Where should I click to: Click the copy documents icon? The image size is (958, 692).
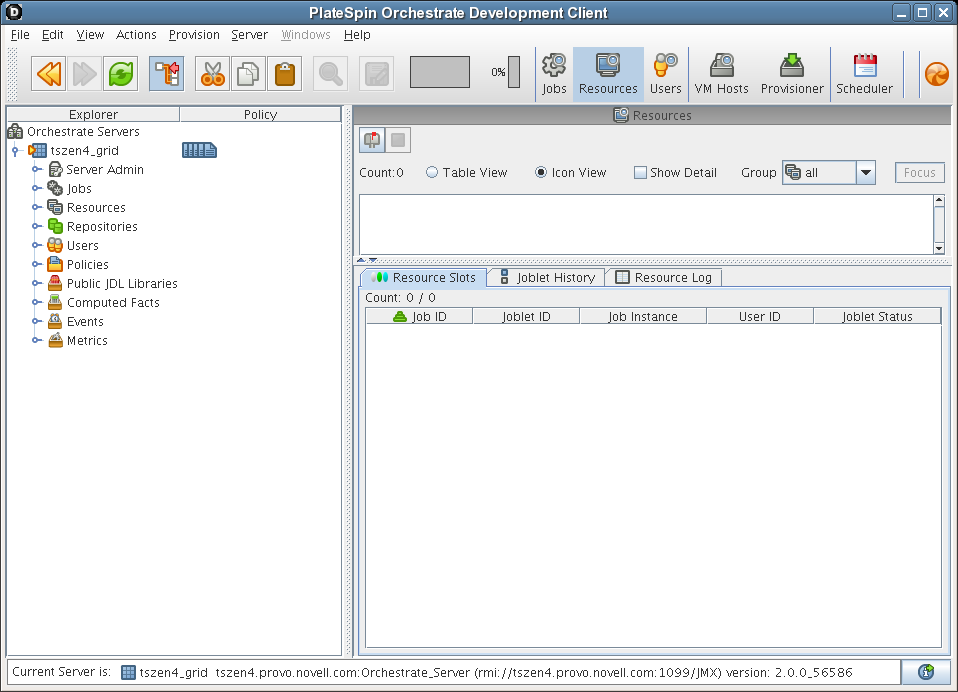coord(248,74)
